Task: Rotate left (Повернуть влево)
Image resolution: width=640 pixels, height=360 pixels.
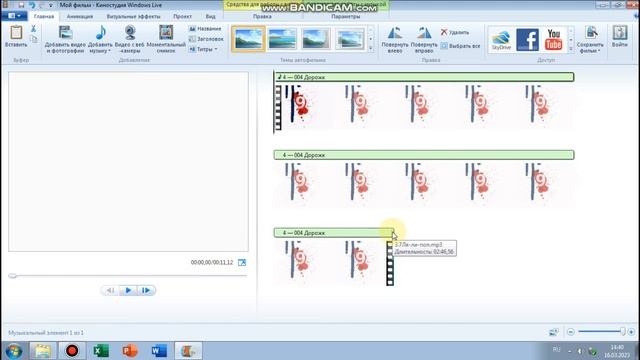Action: 395,39
